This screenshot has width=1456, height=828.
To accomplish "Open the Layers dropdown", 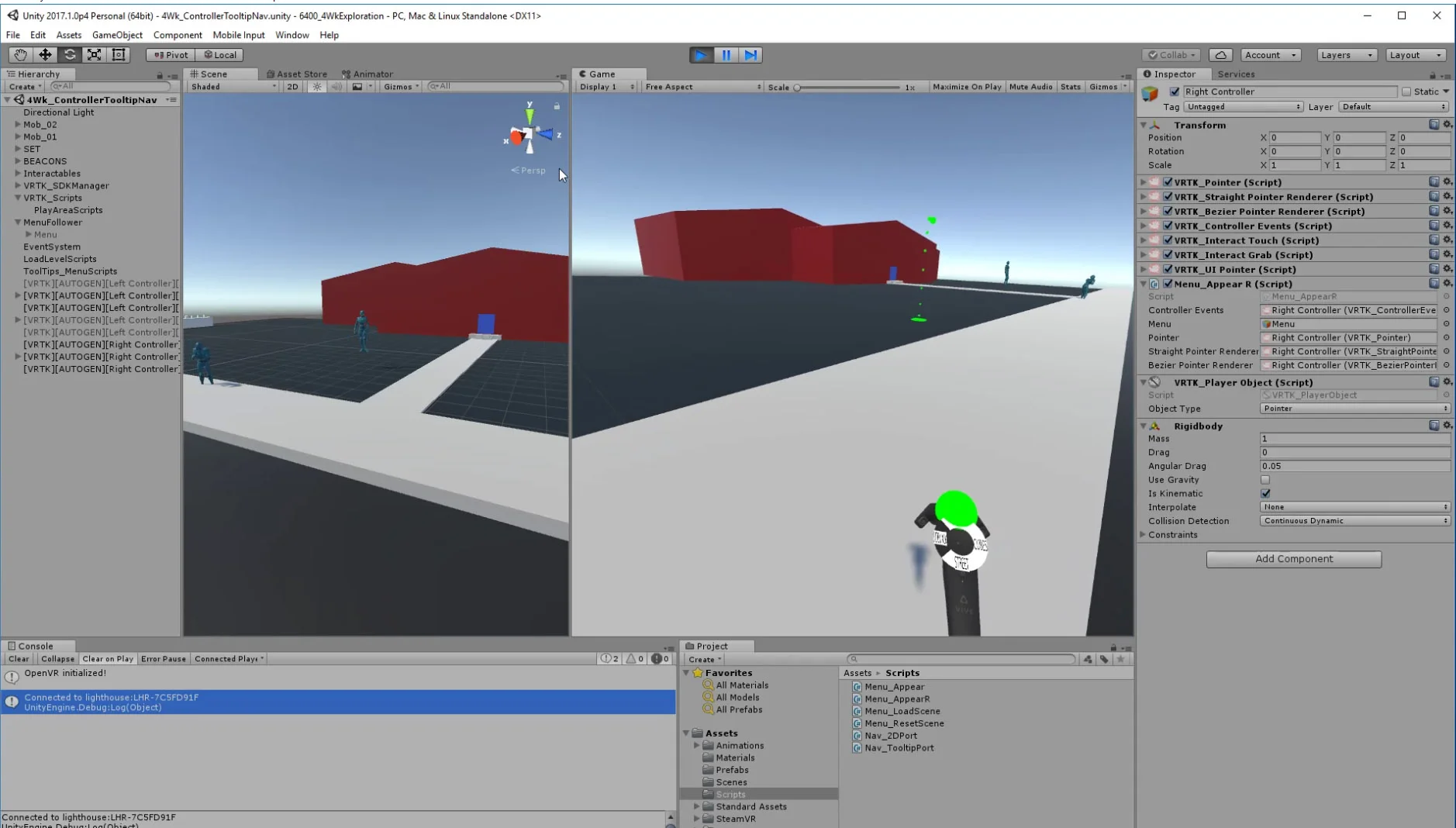I will [1347, 55].
